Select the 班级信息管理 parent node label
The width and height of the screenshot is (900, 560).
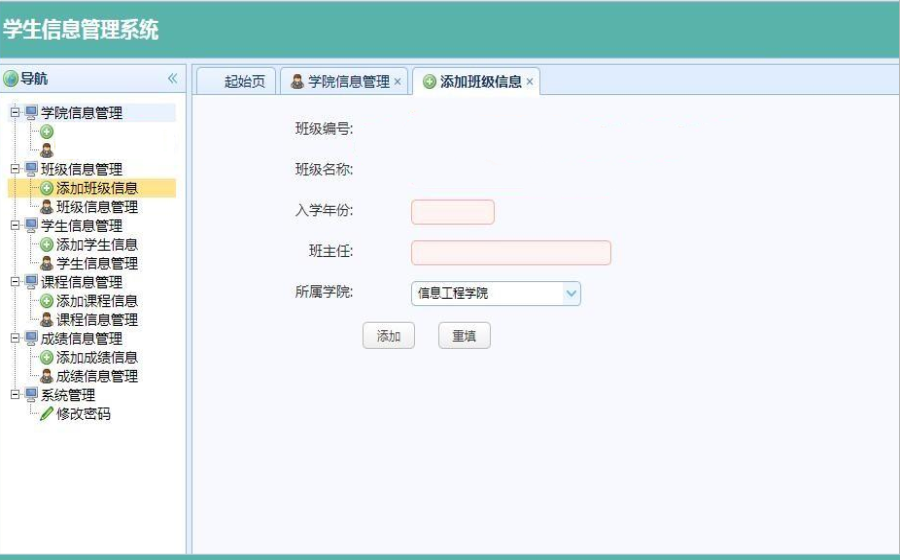click(x=82, y=169)
